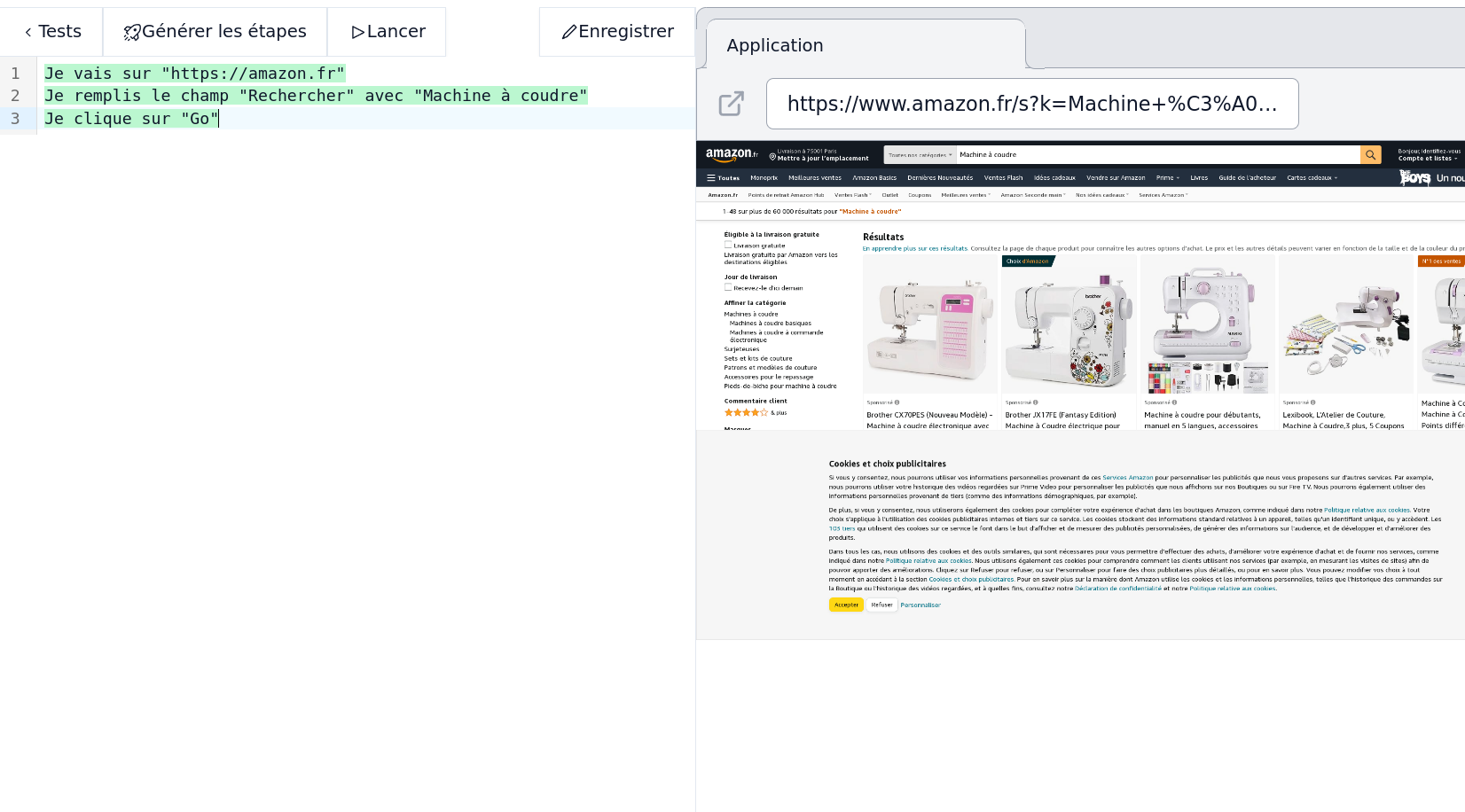Click the Lancer play icon
The height and width of the screenshot is (812, 1465).
pos(358,33)
